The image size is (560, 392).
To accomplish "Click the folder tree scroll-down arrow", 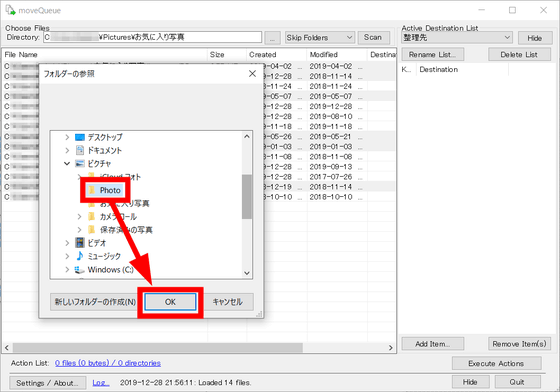I will point(247,273).
